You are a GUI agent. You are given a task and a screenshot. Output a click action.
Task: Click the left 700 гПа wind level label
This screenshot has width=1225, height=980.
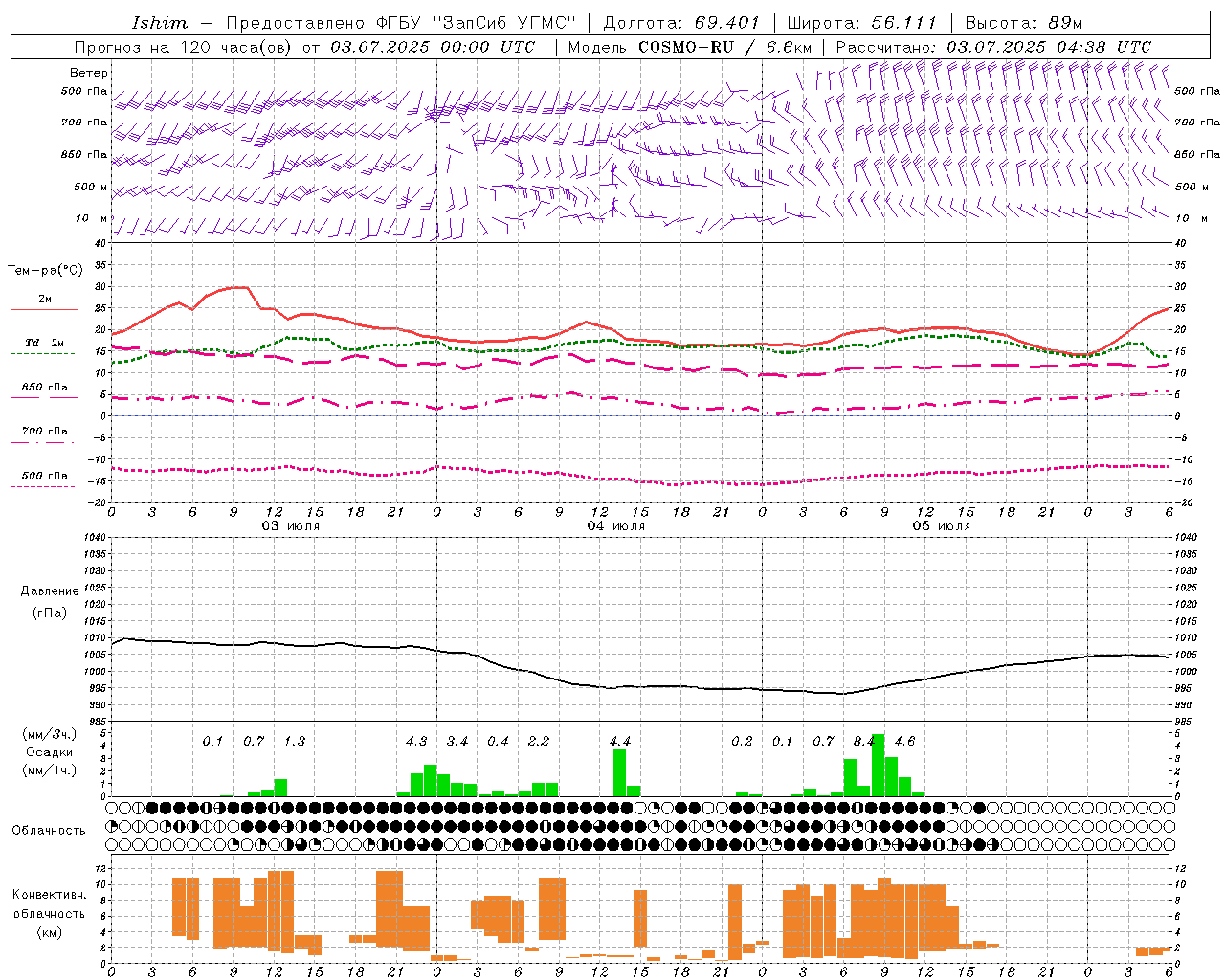pos(84,122)
